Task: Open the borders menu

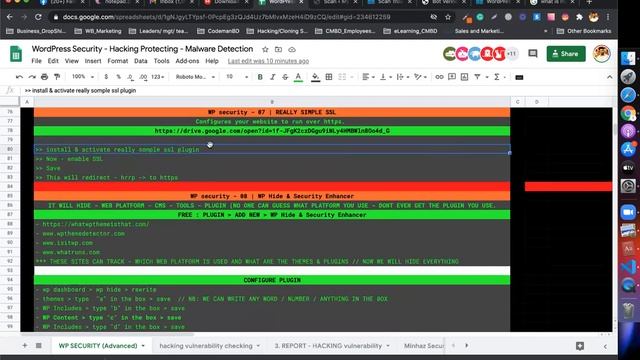Action: click(329, 77)
